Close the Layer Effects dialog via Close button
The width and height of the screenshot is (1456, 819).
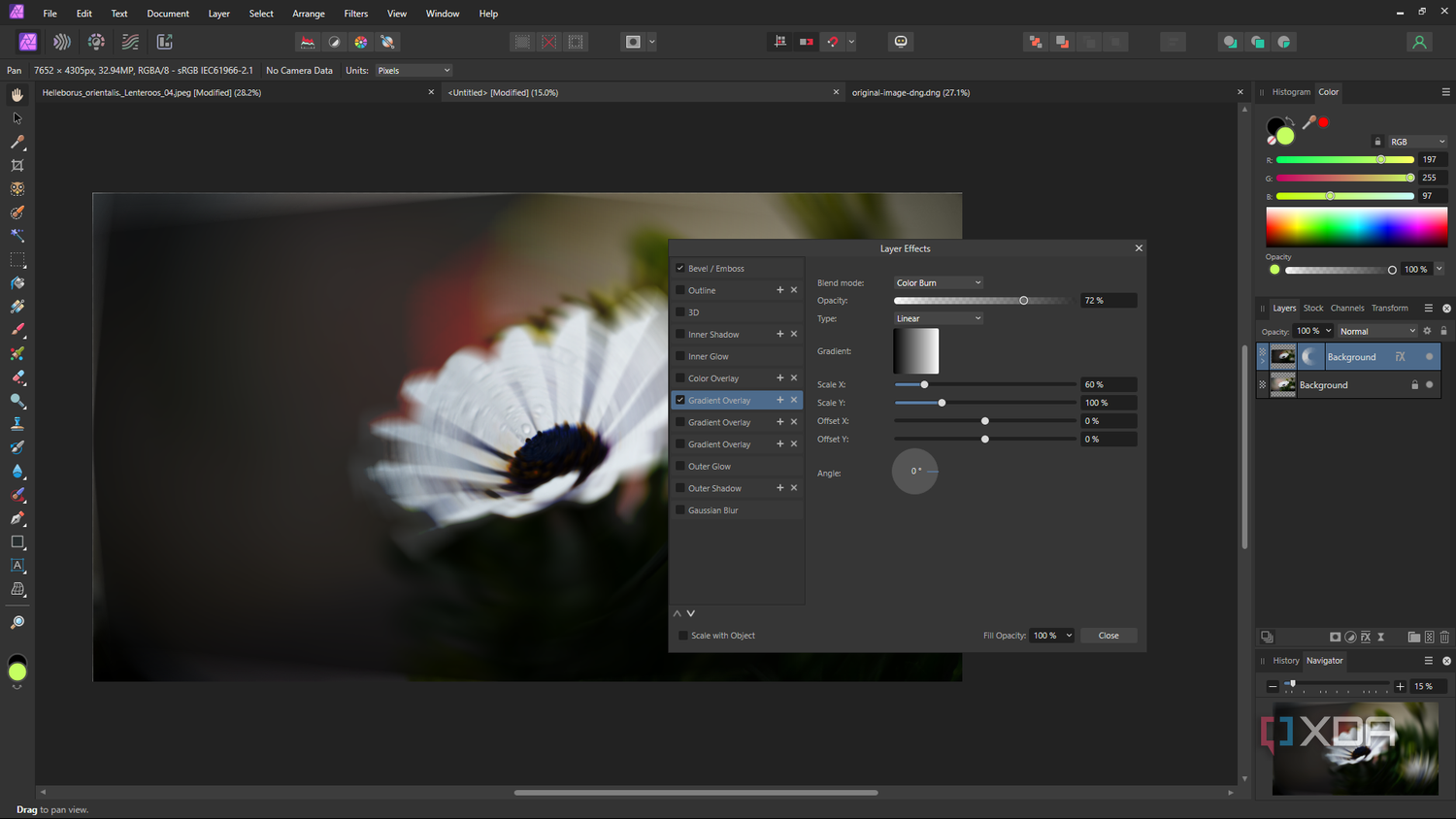[x=1109, y=636]
